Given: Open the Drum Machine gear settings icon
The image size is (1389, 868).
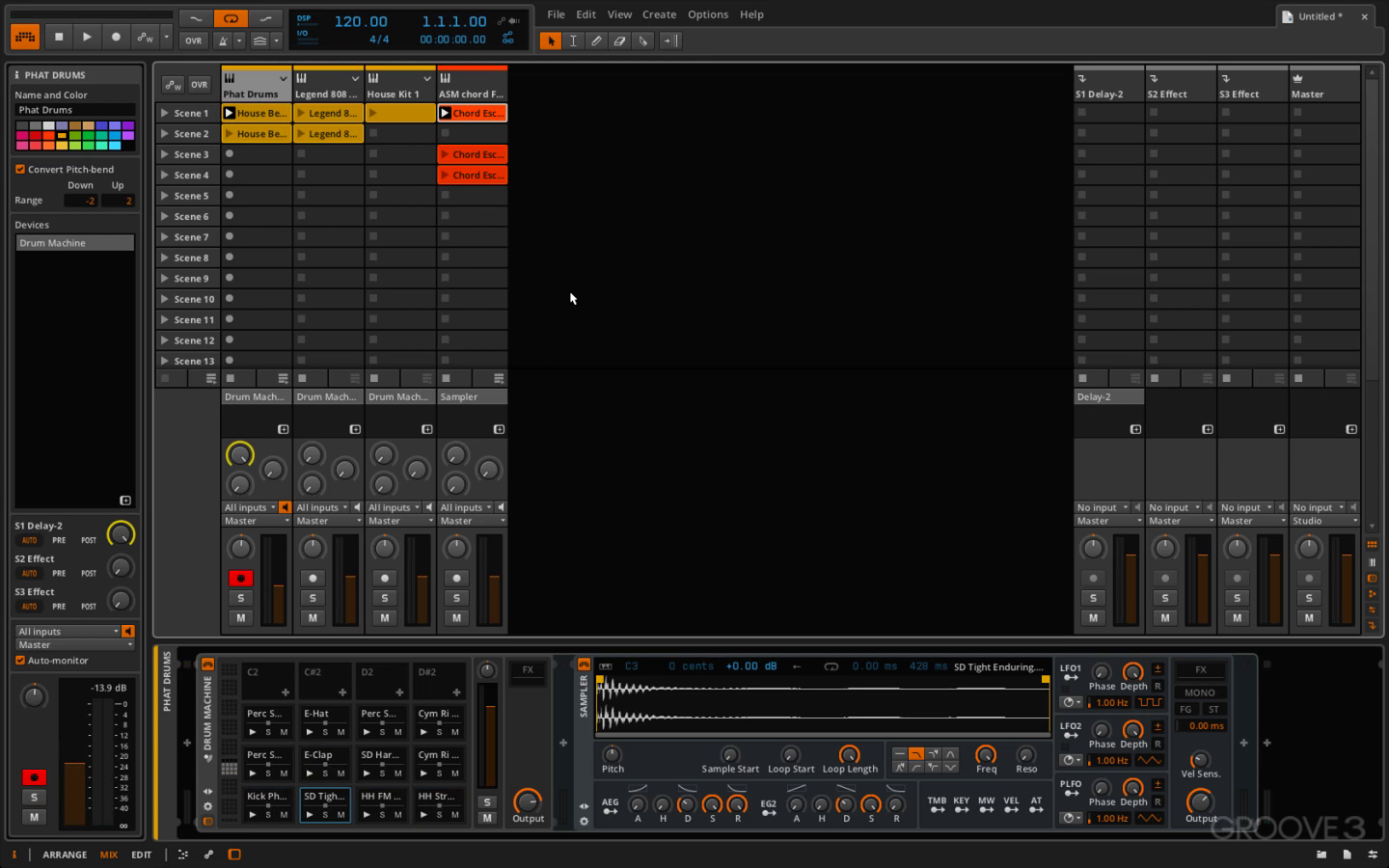Looking at the screenshot, I should [207, 806].
